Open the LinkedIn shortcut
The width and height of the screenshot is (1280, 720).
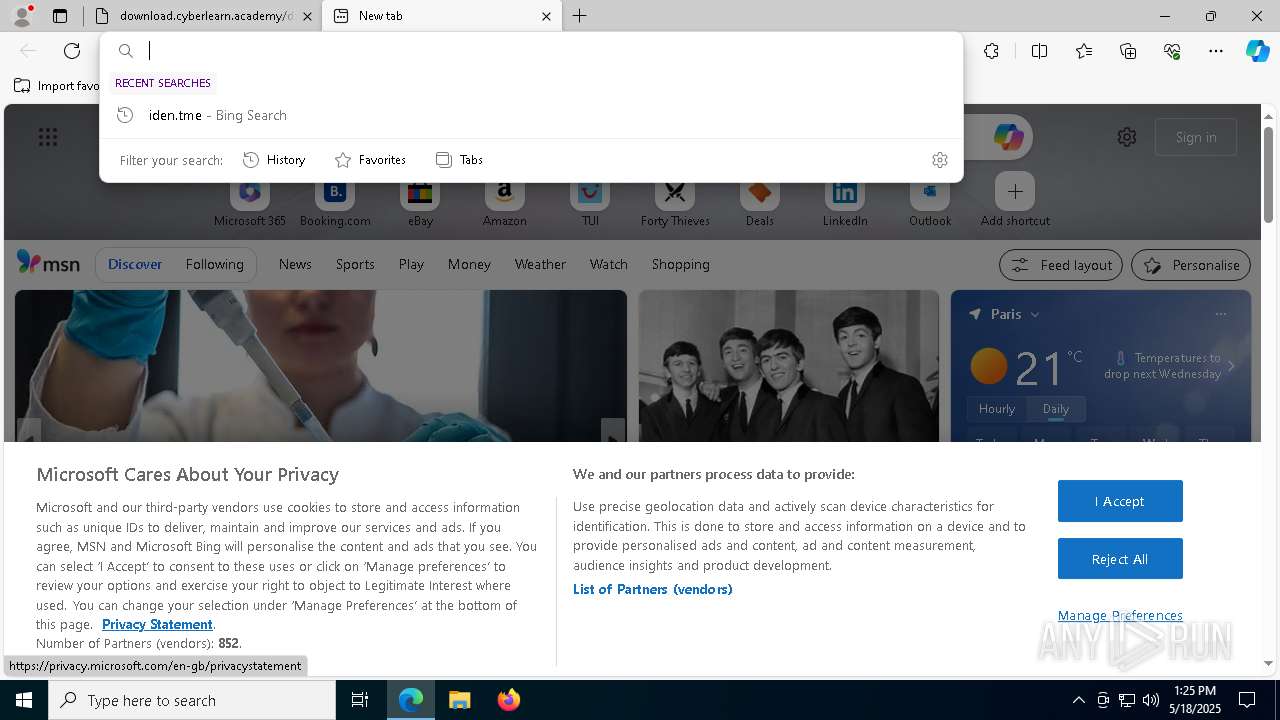845,203
